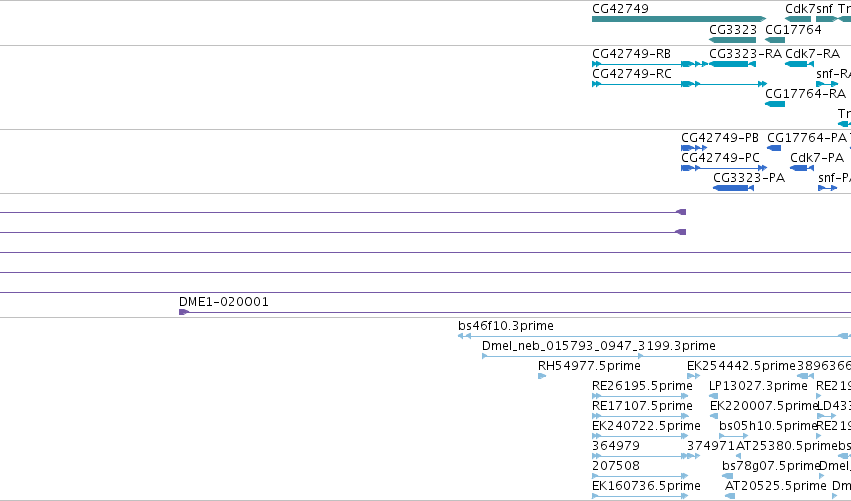Select the RE26195.5prime alignment glyph
The width and height of the screenshot is (851, 501).
tap(640, 396)
